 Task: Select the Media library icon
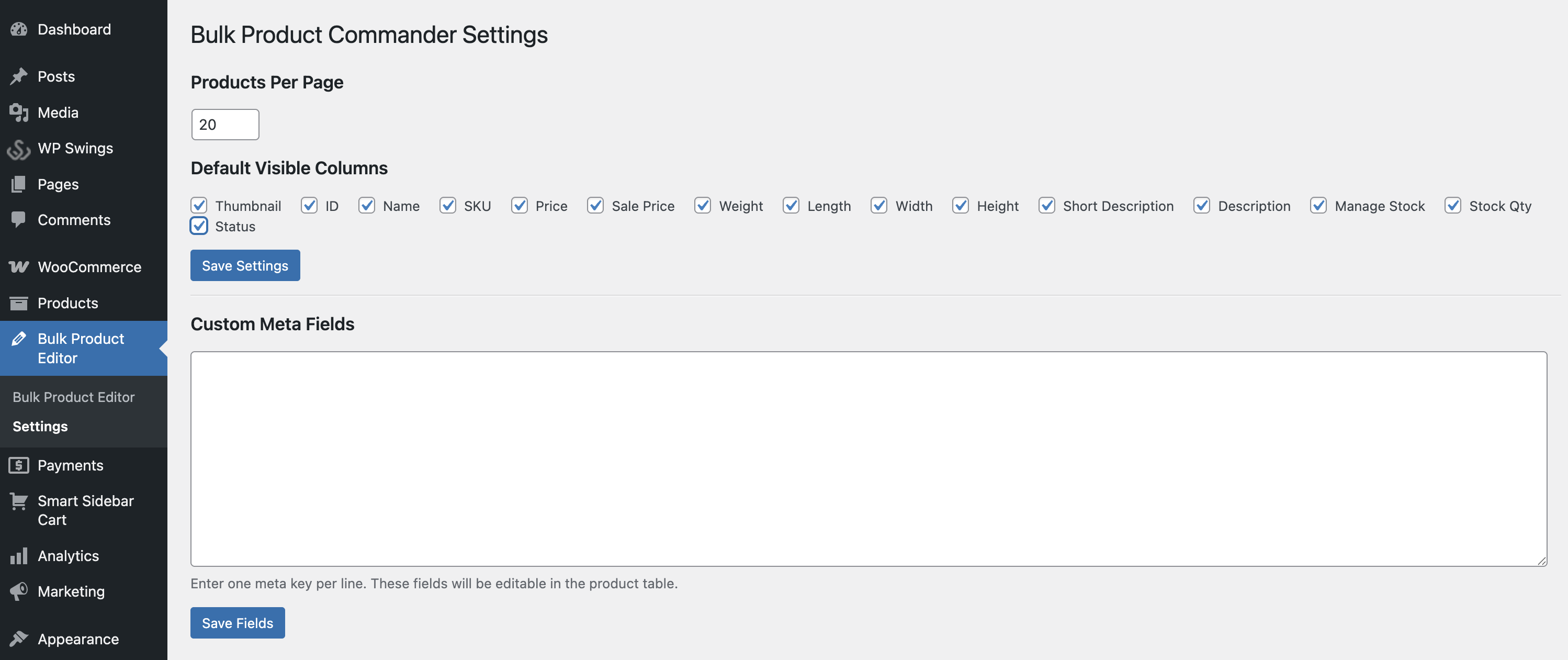[x=19, y=112]
